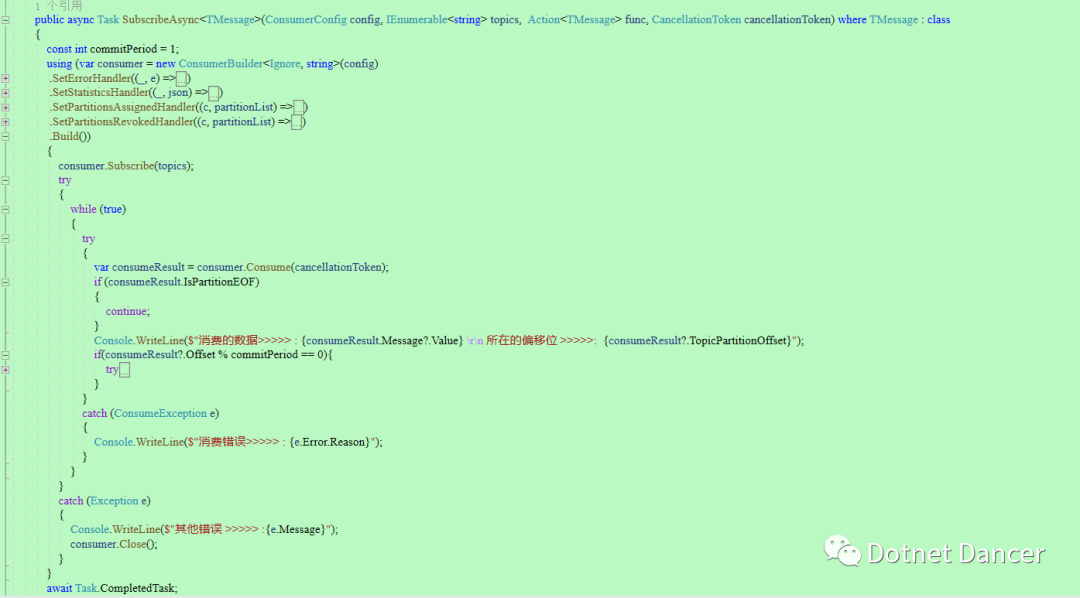Click the '消费的数据>>>>>' string text
This screenshot has width=1080, height=598.
245,340
